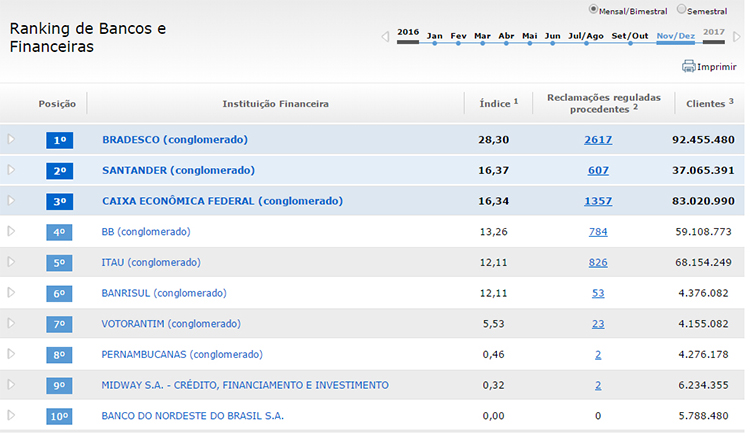Select the Jul/Ago period on timeline
750x446 pixels.
click(586, 36)
